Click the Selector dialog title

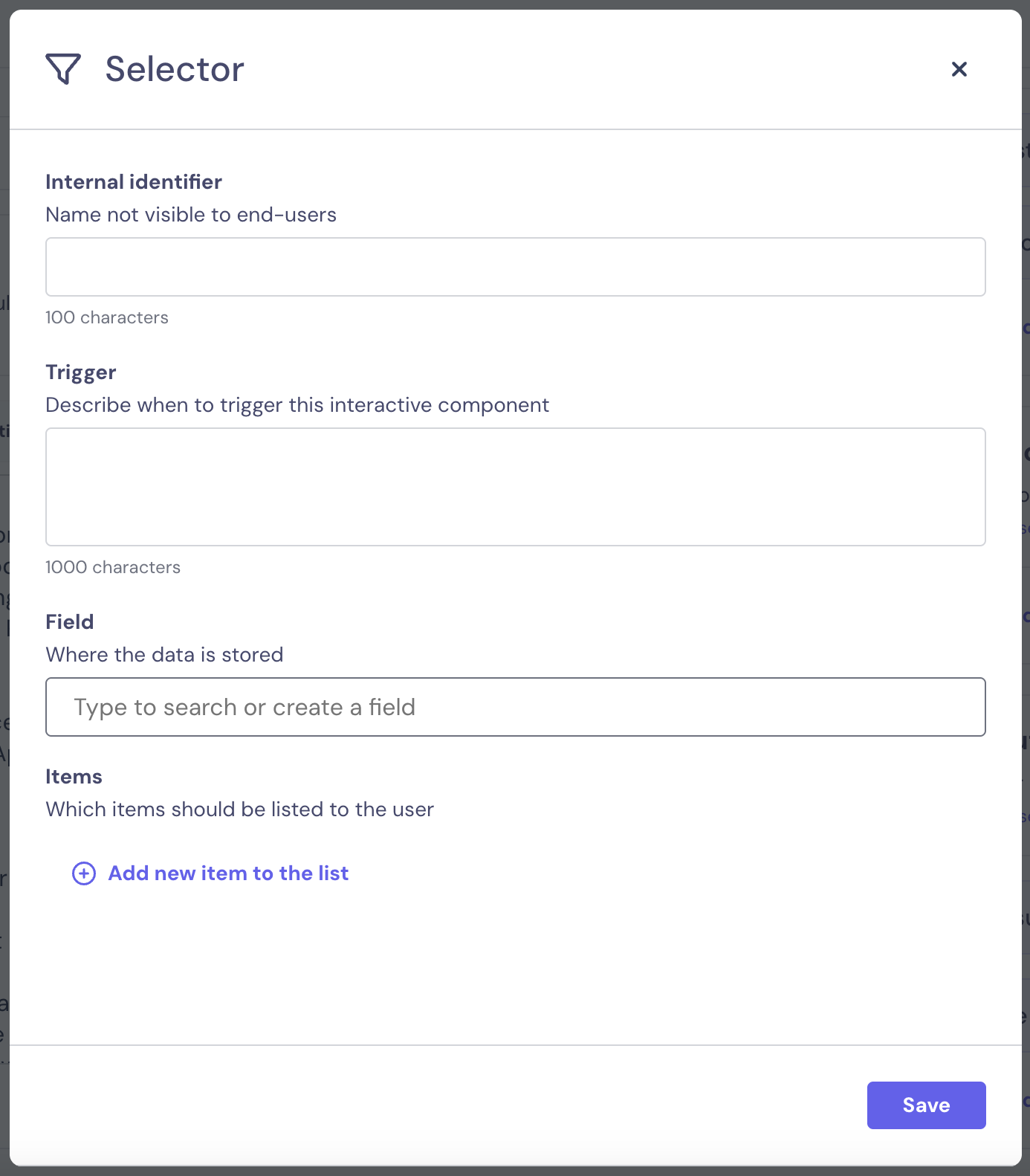pyautogui.click(x=175, y=69)
